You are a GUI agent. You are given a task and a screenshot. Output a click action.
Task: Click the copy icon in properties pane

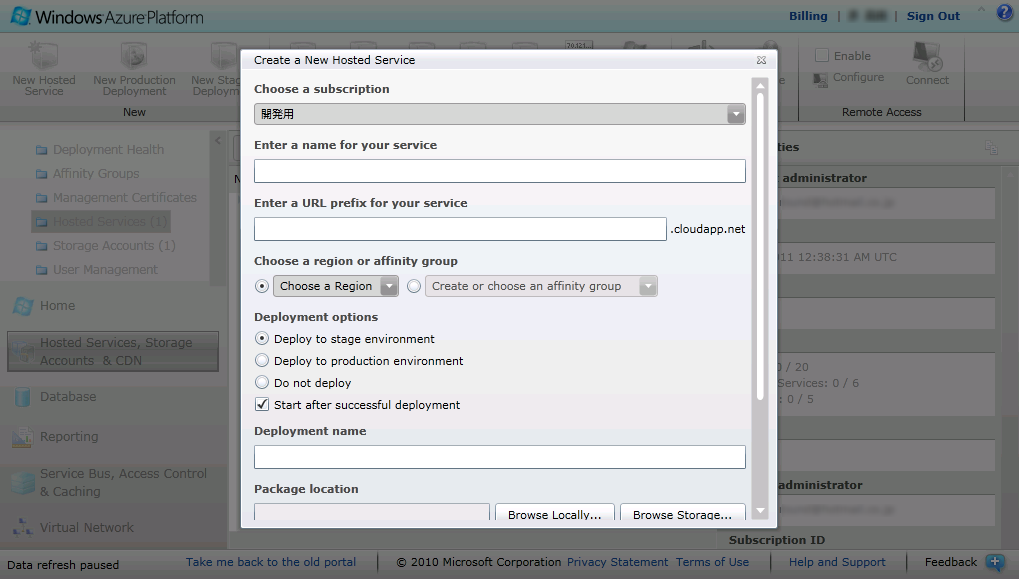tap(991, 148)
